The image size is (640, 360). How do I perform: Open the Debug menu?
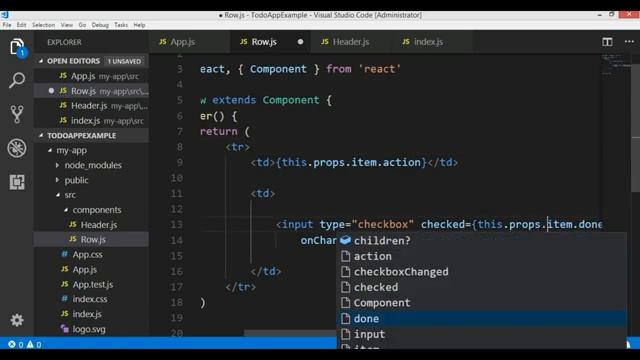(100, 25)
